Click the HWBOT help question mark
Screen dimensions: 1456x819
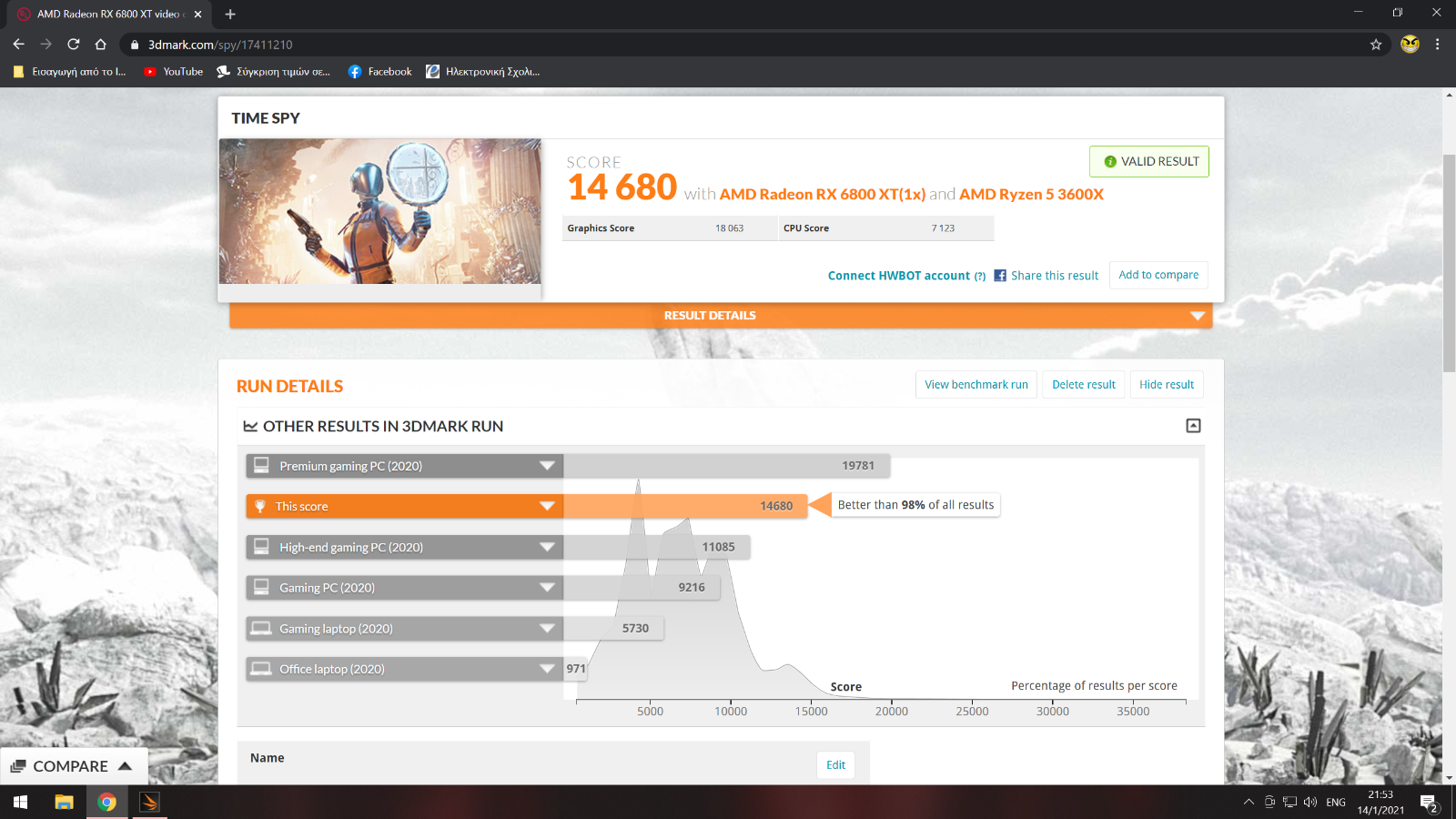[980, 277]
